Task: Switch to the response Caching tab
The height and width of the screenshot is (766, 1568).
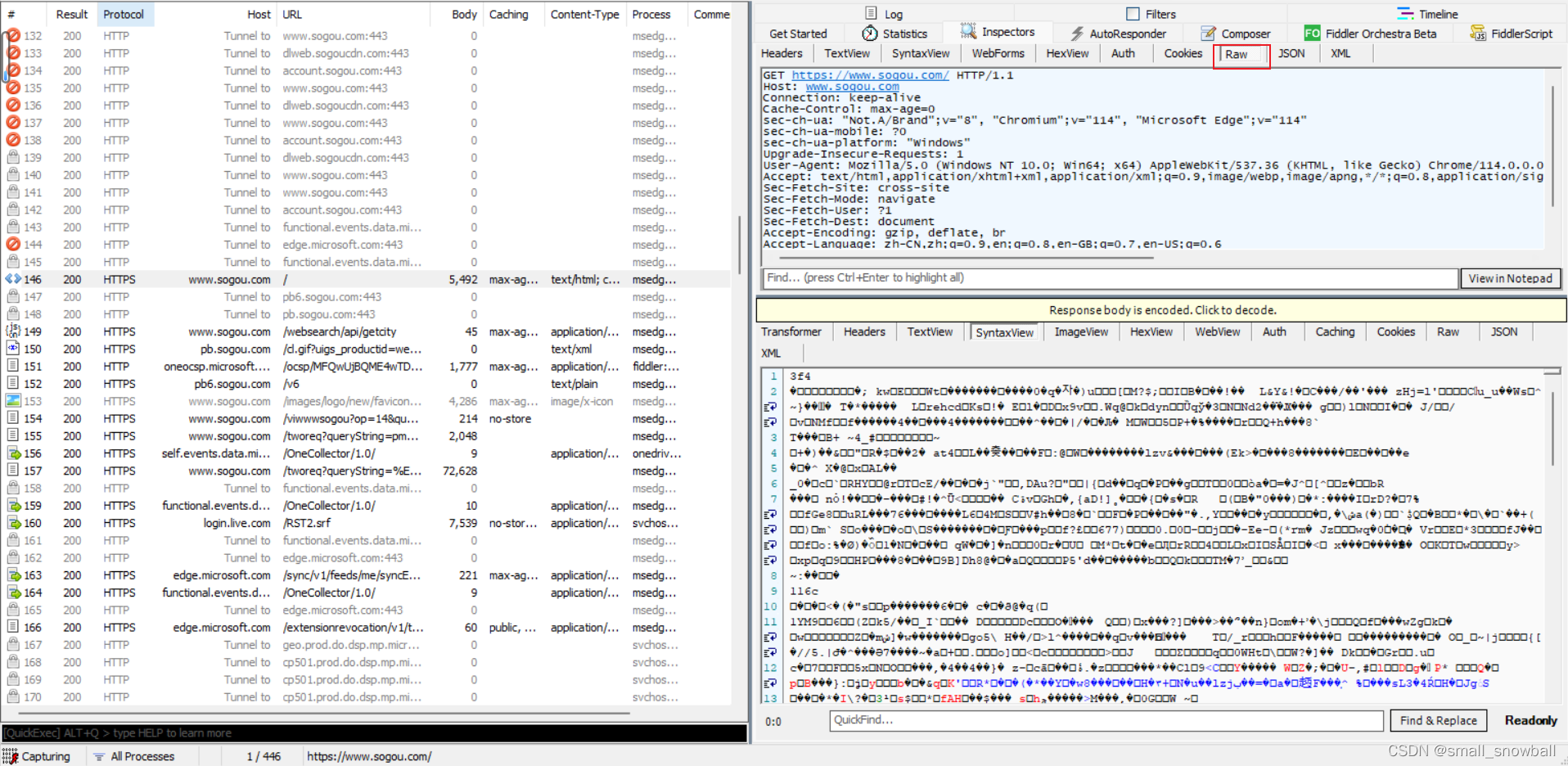Action: click(x=1335, y=332)
